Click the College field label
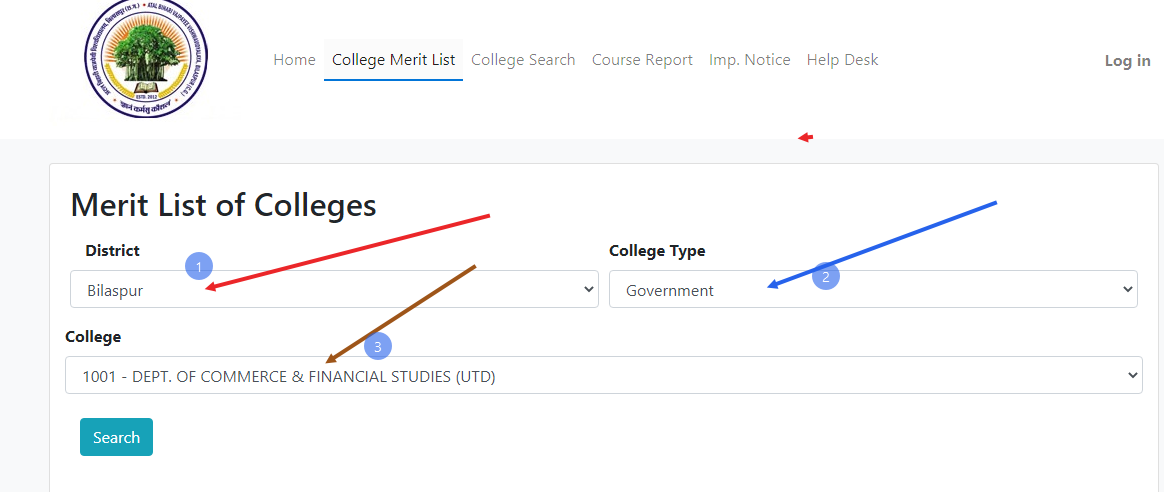The height and width of the screenshot is (492, 1164). [x=93, y=337]
